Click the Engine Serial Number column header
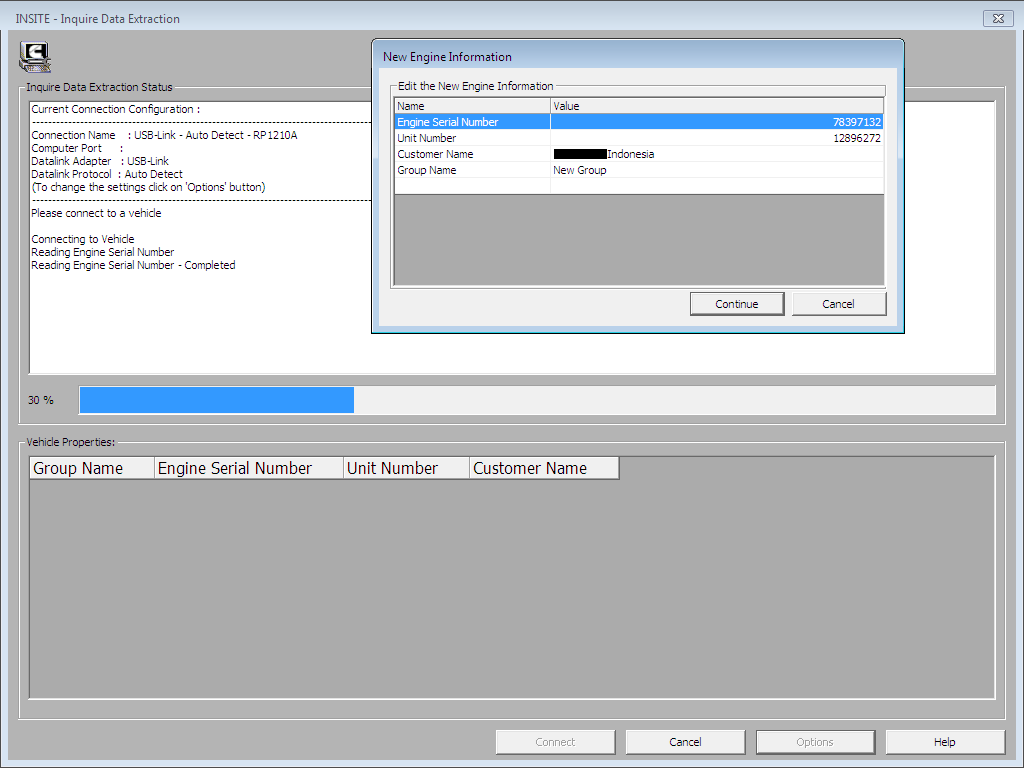 [247, 467]
